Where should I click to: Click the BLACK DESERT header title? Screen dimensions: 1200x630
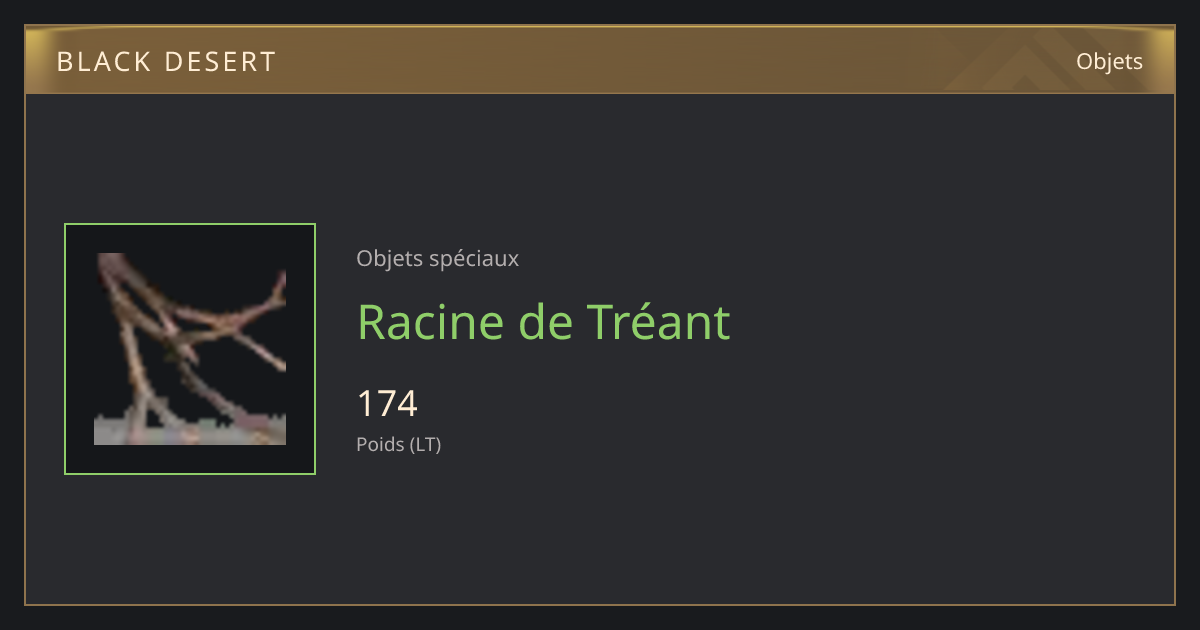166,62
